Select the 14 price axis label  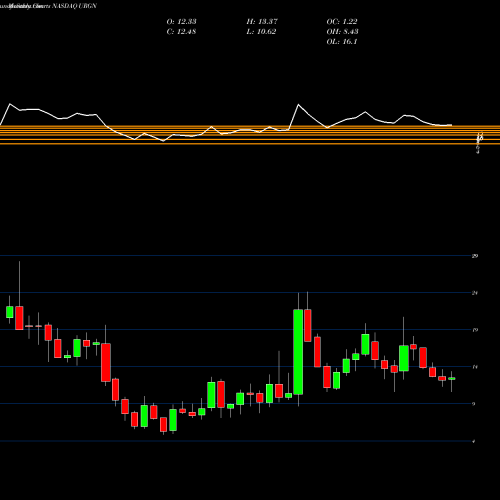click(x=475, y=367)
